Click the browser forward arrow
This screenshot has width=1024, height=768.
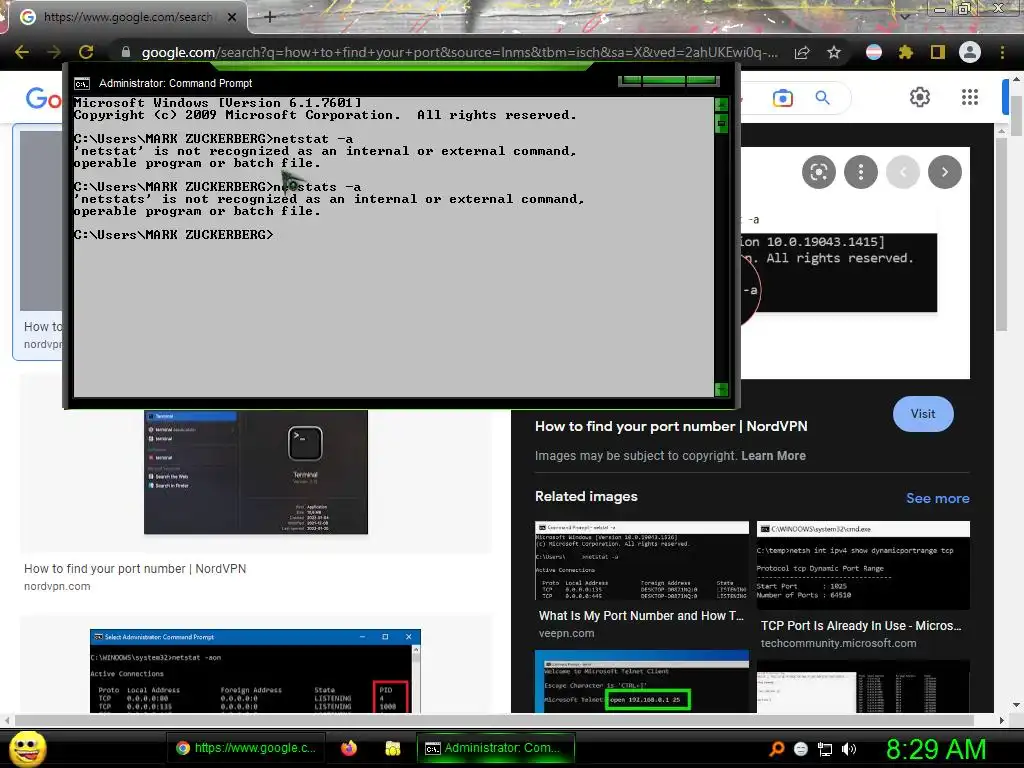pos(54,52)
